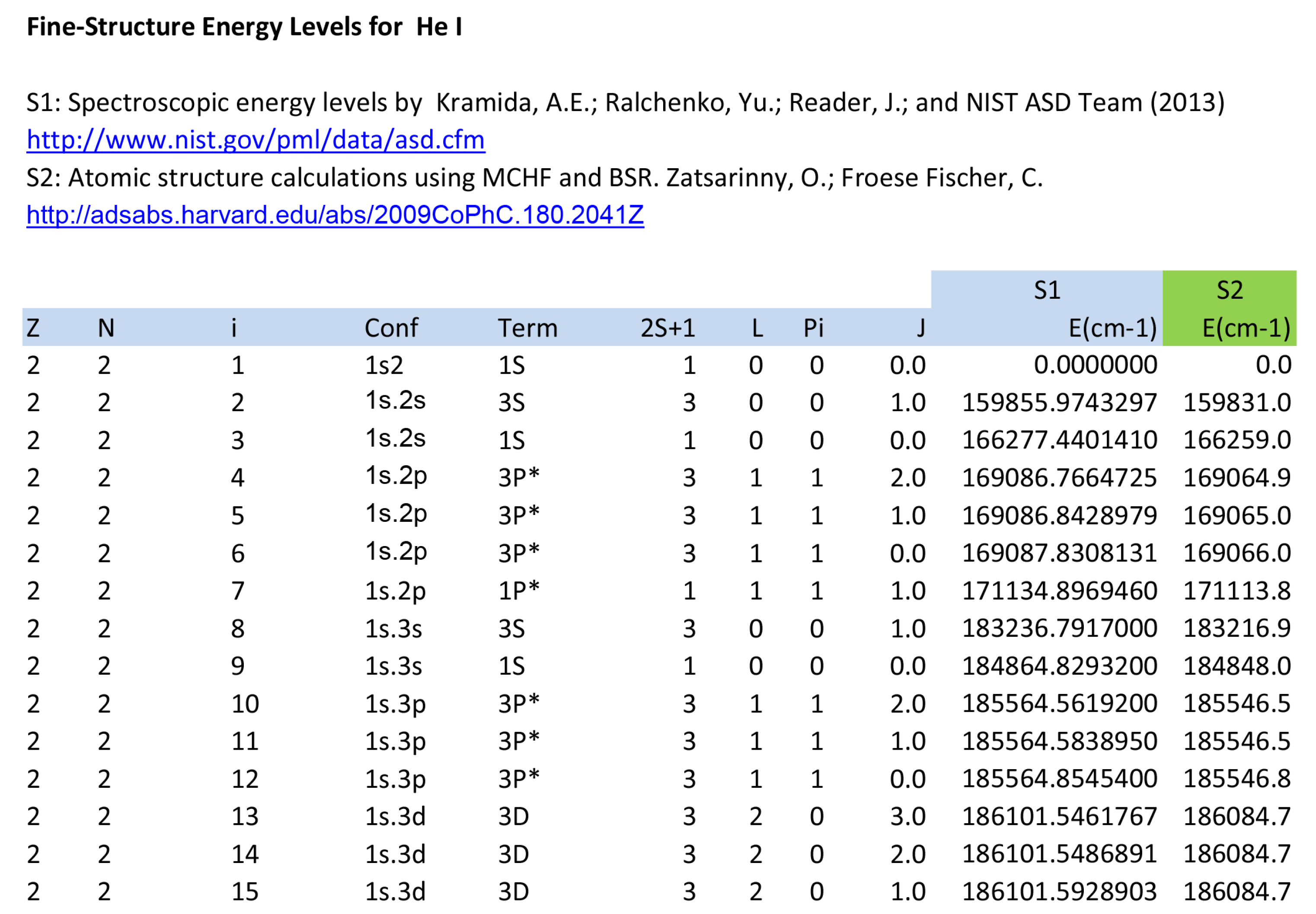Click the Pi column header
The width and height of the screenshot is (1316, 914).
coord(813,328)
